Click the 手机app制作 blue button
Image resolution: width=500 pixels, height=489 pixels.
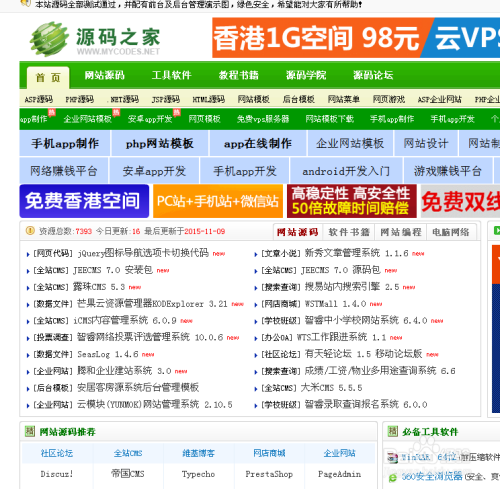65,143
